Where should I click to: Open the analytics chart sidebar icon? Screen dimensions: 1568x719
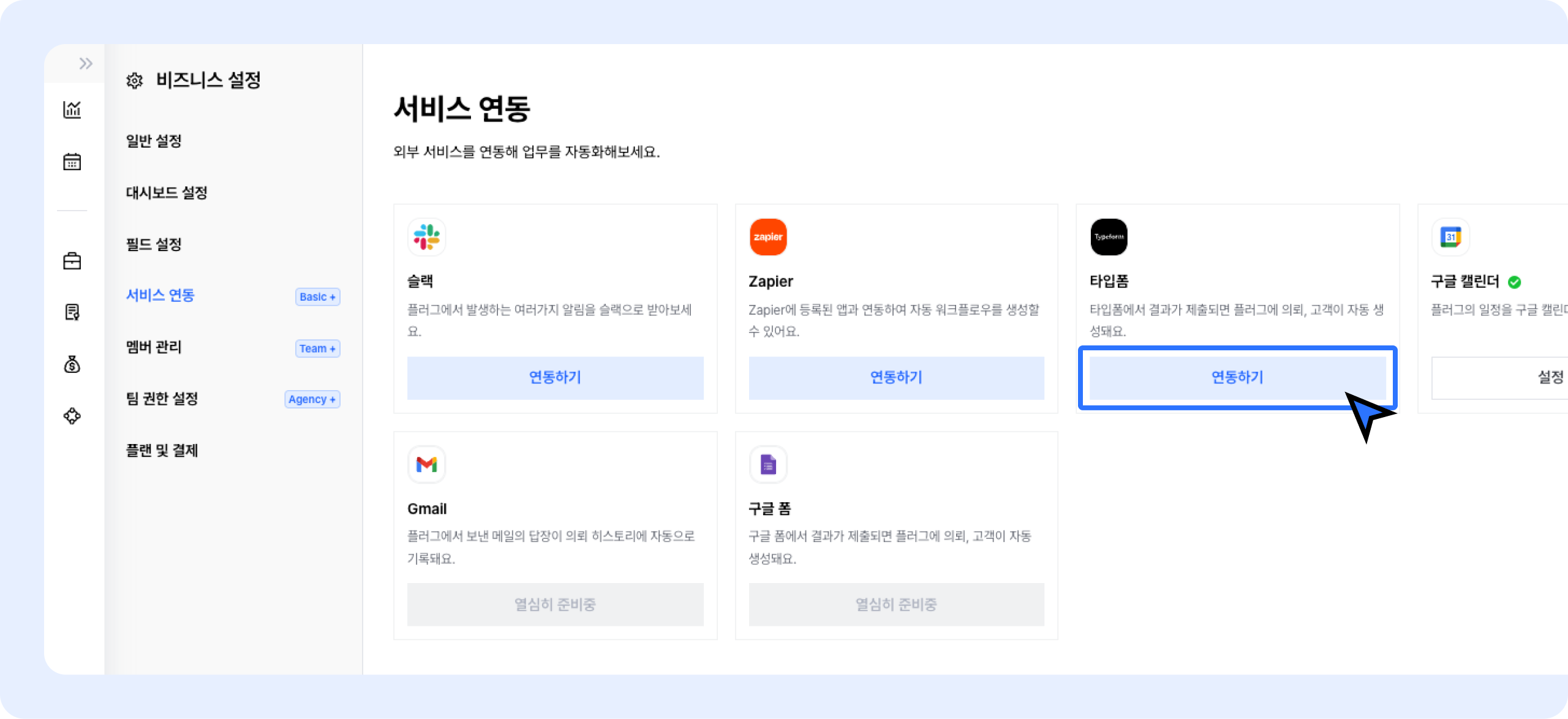(72, 110)
